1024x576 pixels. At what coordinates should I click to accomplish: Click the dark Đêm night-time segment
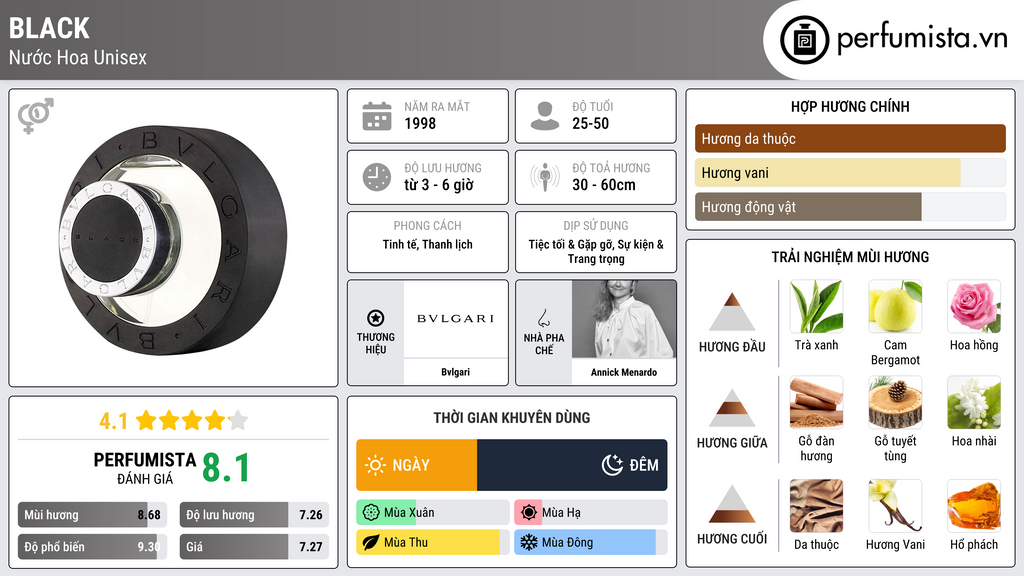(x=572, y=465)
